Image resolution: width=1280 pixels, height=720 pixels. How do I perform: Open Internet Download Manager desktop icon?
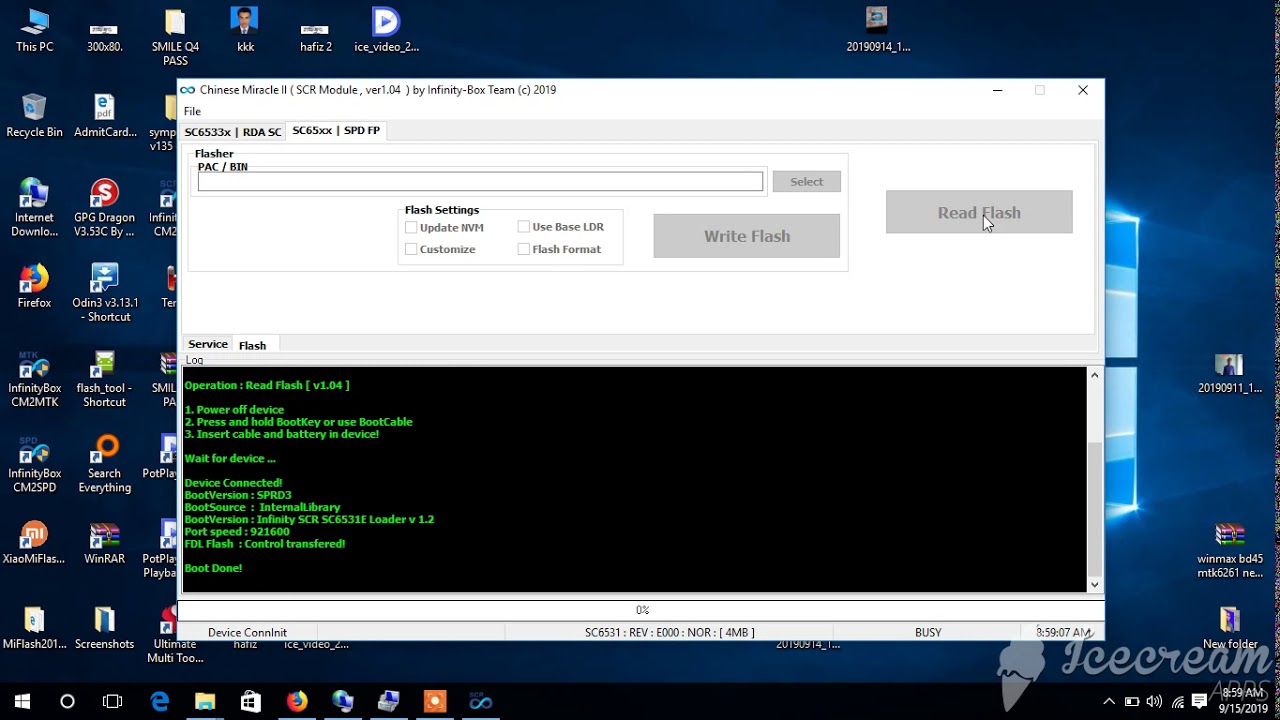(34, 208)
